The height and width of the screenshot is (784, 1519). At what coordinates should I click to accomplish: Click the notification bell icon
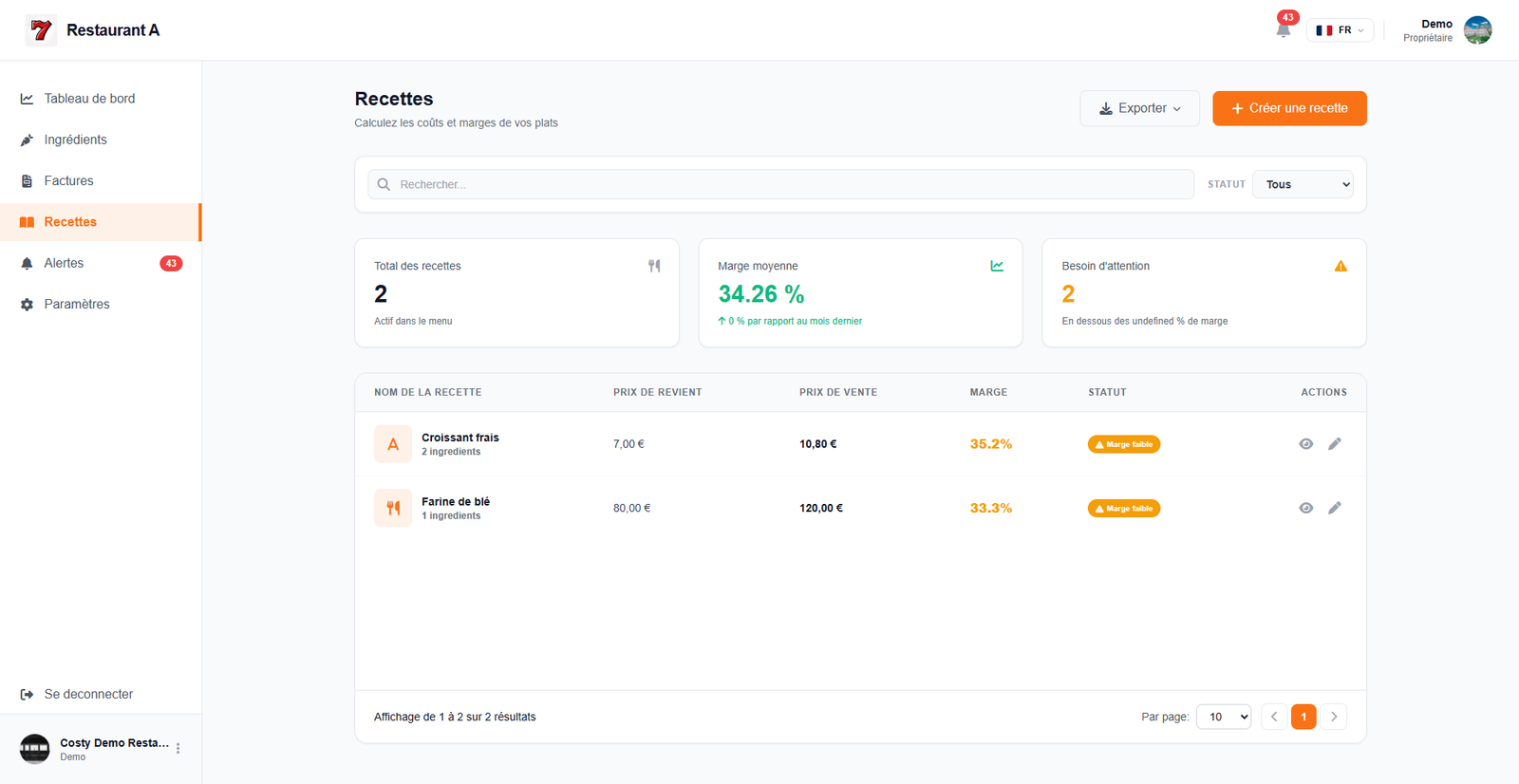[x=1283, y=29]
